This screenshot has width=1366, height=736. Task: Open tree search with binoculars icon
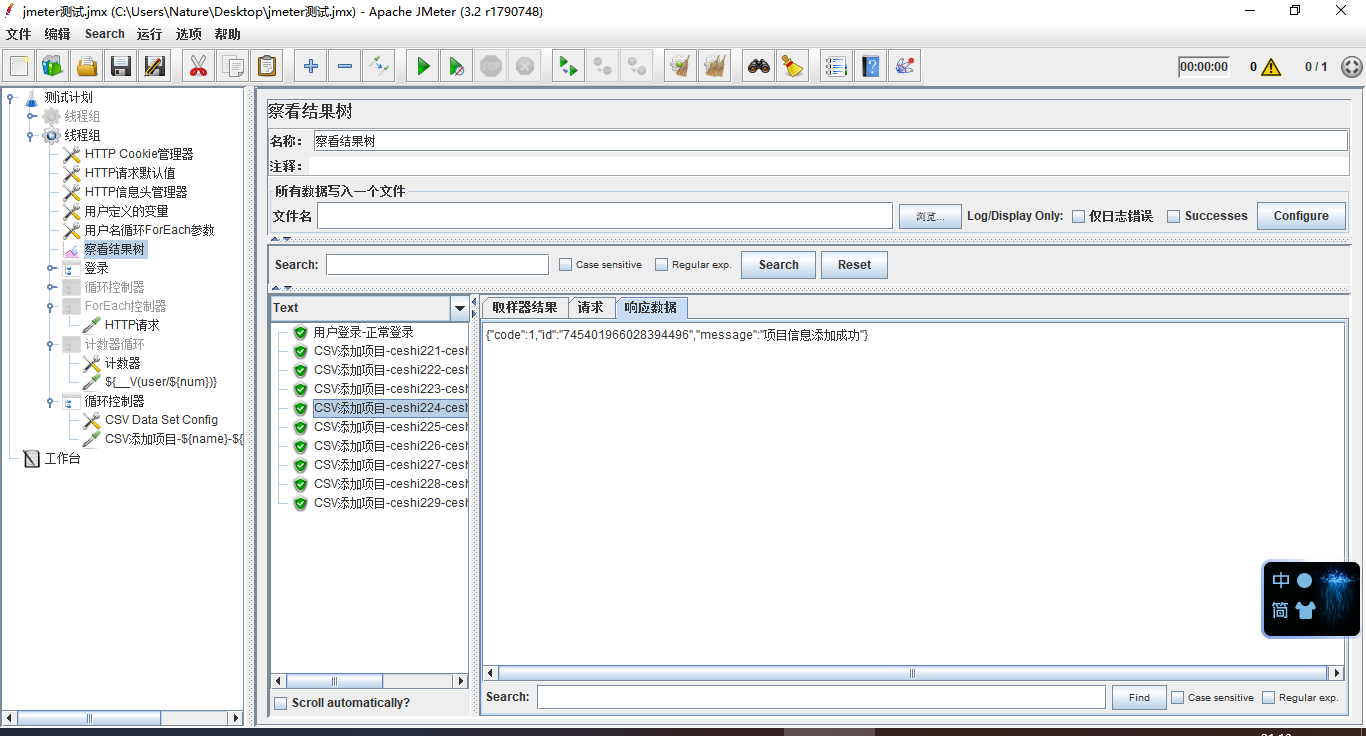pyautogui.click(x=758, y=67)
